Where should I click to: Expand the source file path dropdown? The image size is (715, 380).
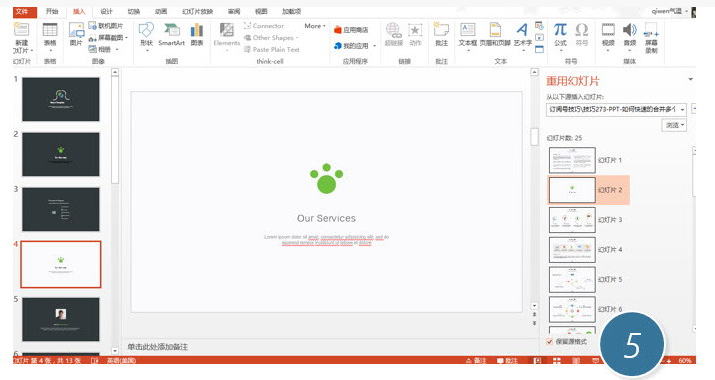(682, 109)
